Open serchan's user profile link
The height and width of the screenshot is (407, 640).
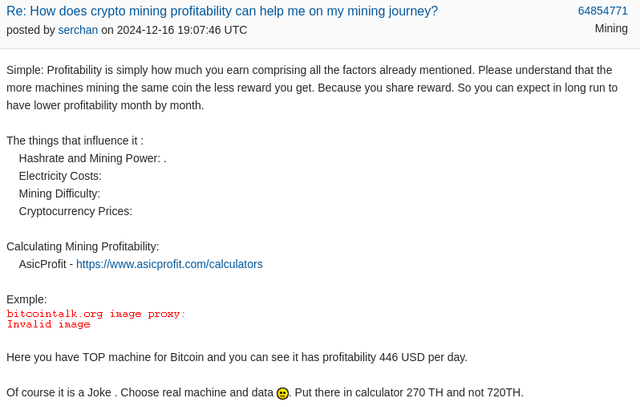tap(78, 30)
